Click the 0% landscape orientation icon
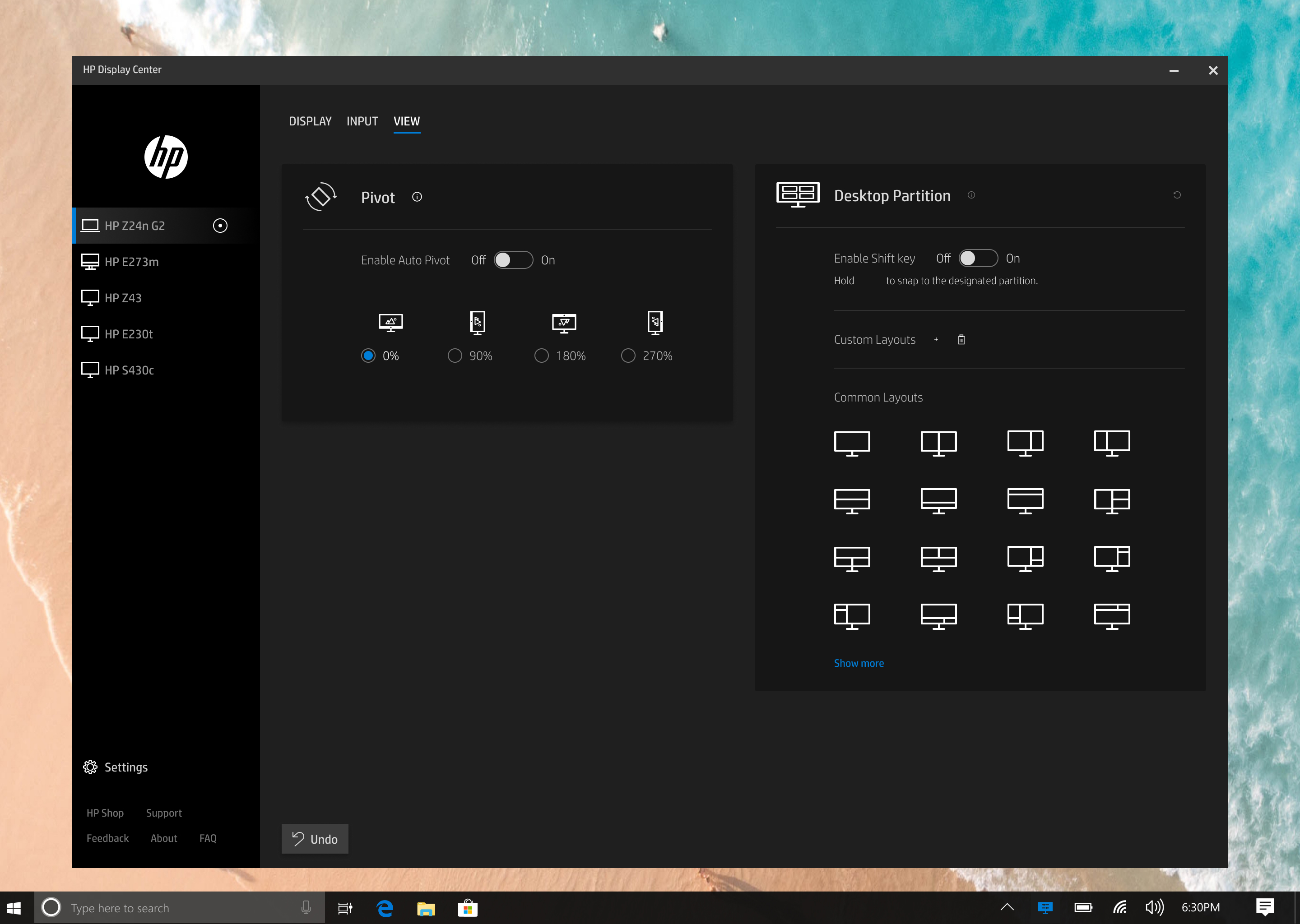 tap(390, 323)
